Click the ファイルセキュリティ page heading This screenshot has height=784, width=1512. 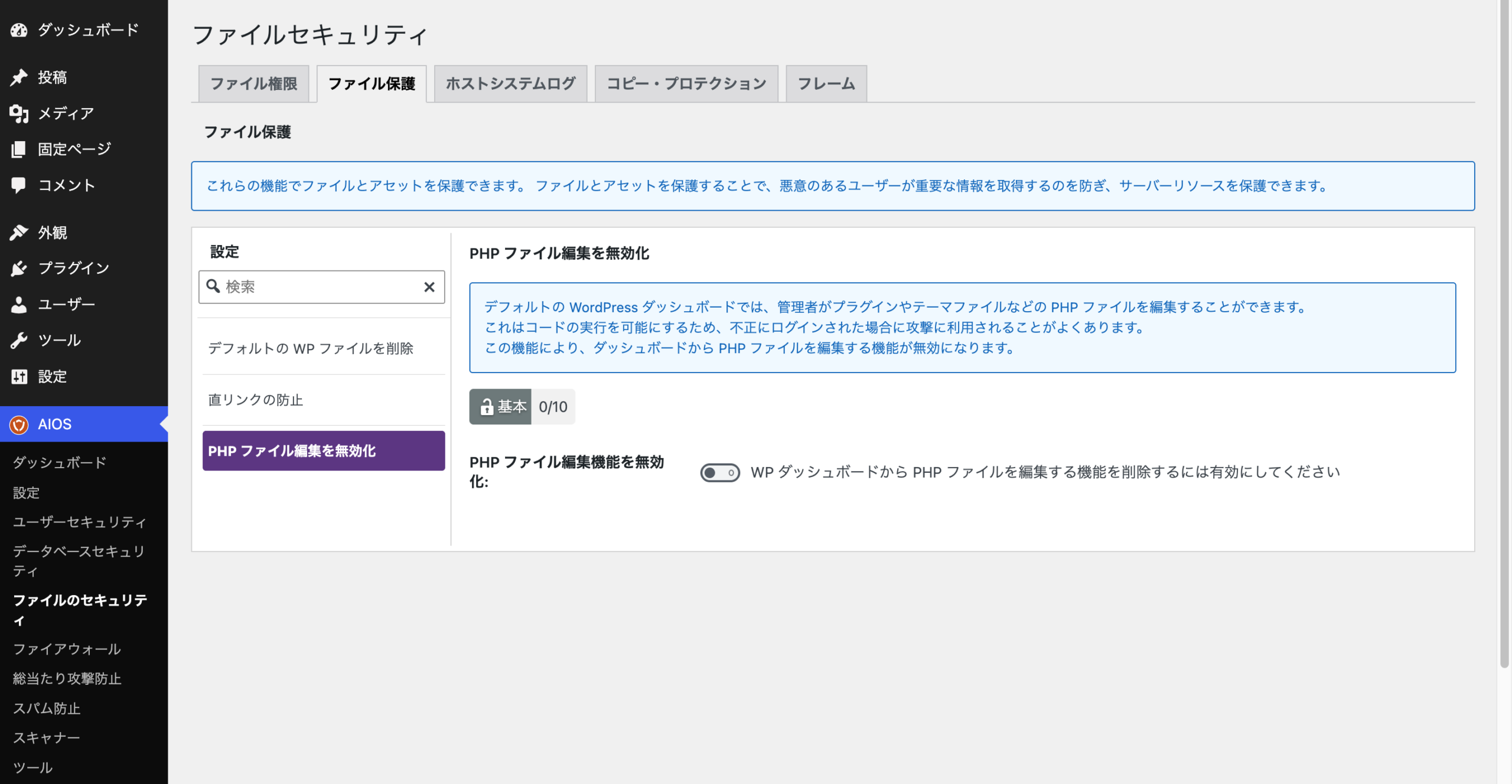[x=310, y=35]
